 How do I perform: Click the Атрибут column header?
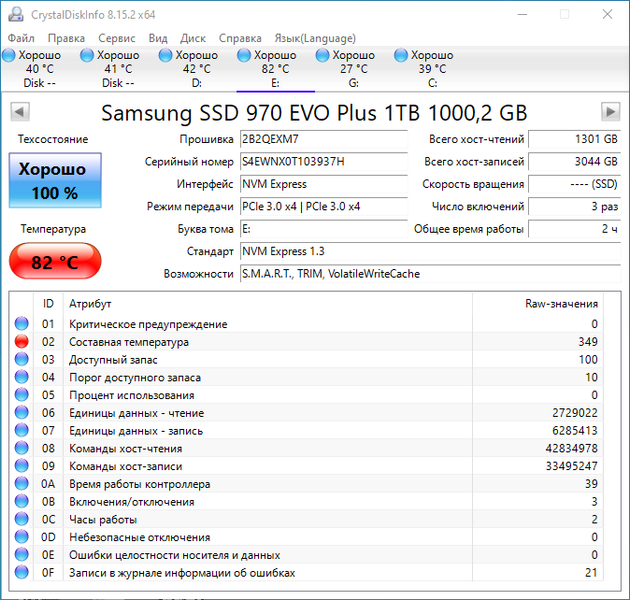point(268,304)
